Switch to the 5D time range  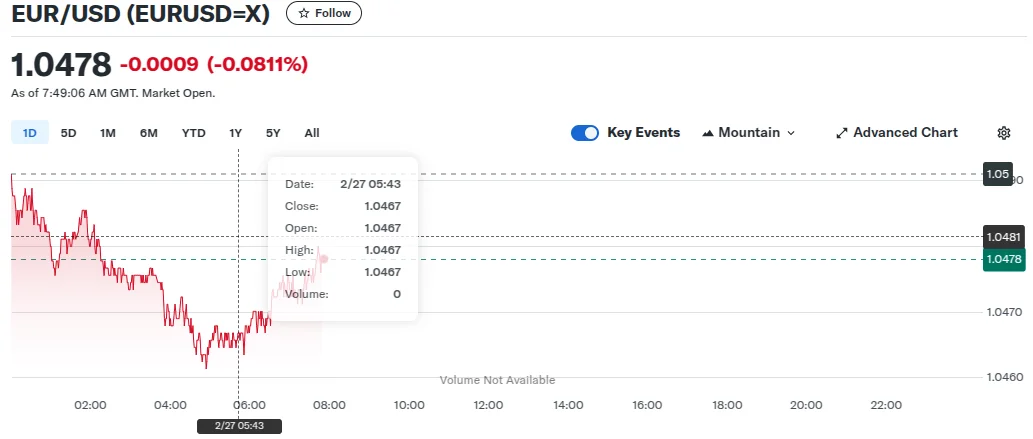(x=68, y=133)
